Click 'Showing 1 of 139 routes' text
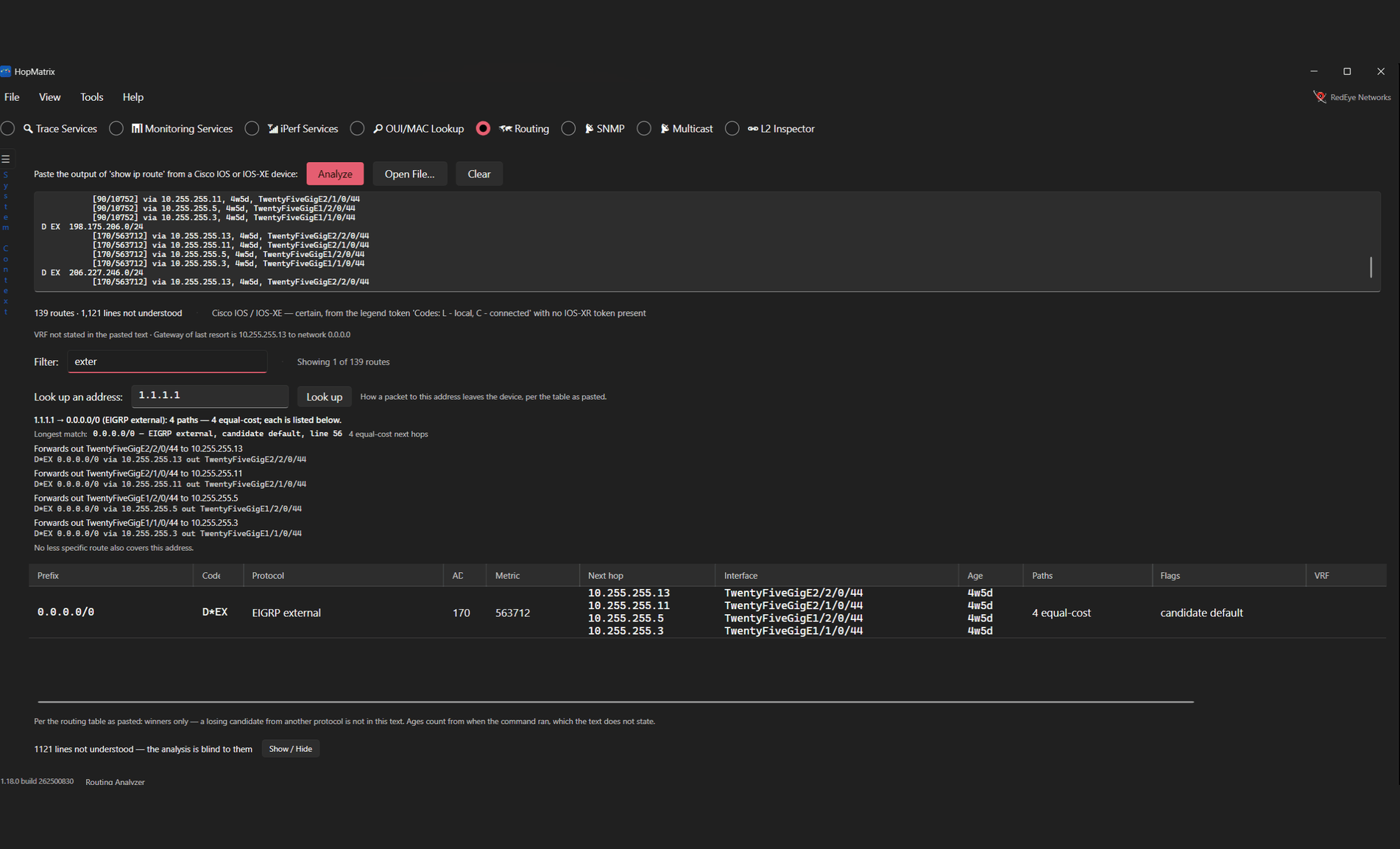Viewport: 1400px width, 849px height. point(343,362)
